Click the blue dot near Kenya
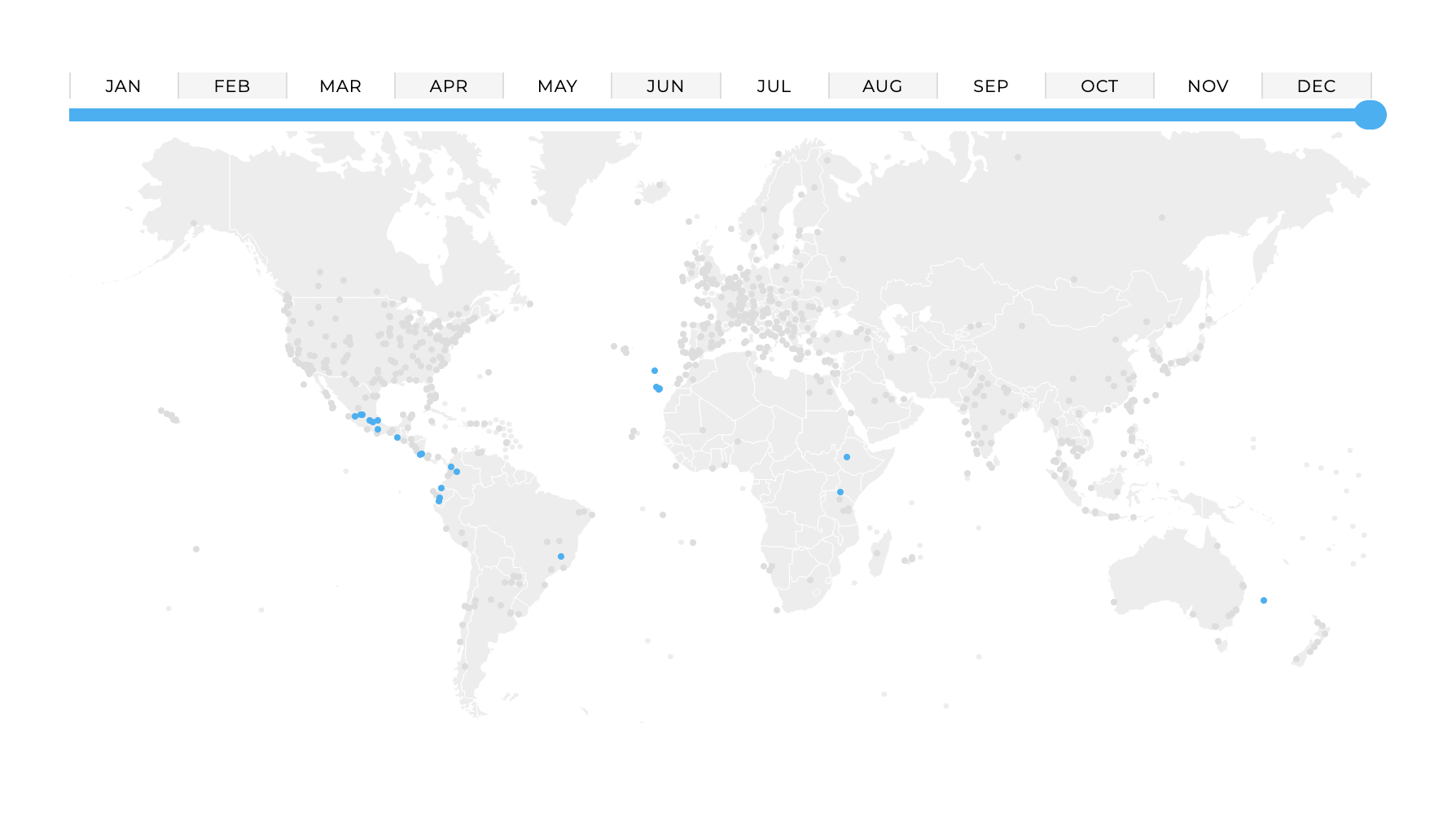 840,492
